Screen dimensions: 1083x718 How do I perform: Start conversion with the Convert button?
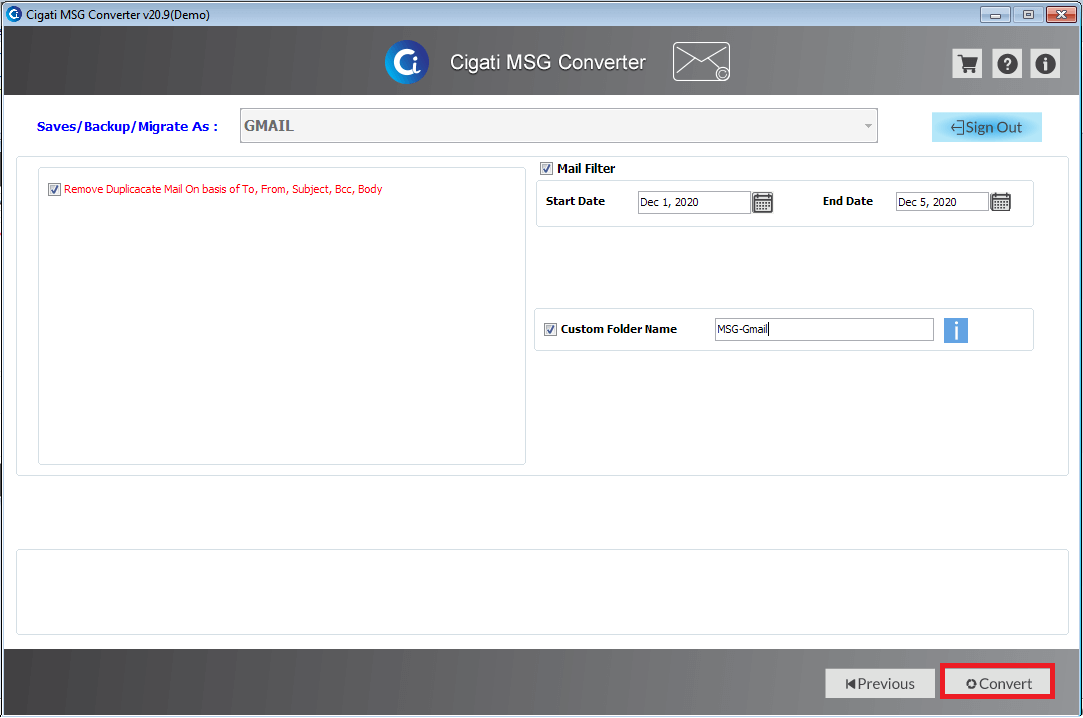click(997, 683)
